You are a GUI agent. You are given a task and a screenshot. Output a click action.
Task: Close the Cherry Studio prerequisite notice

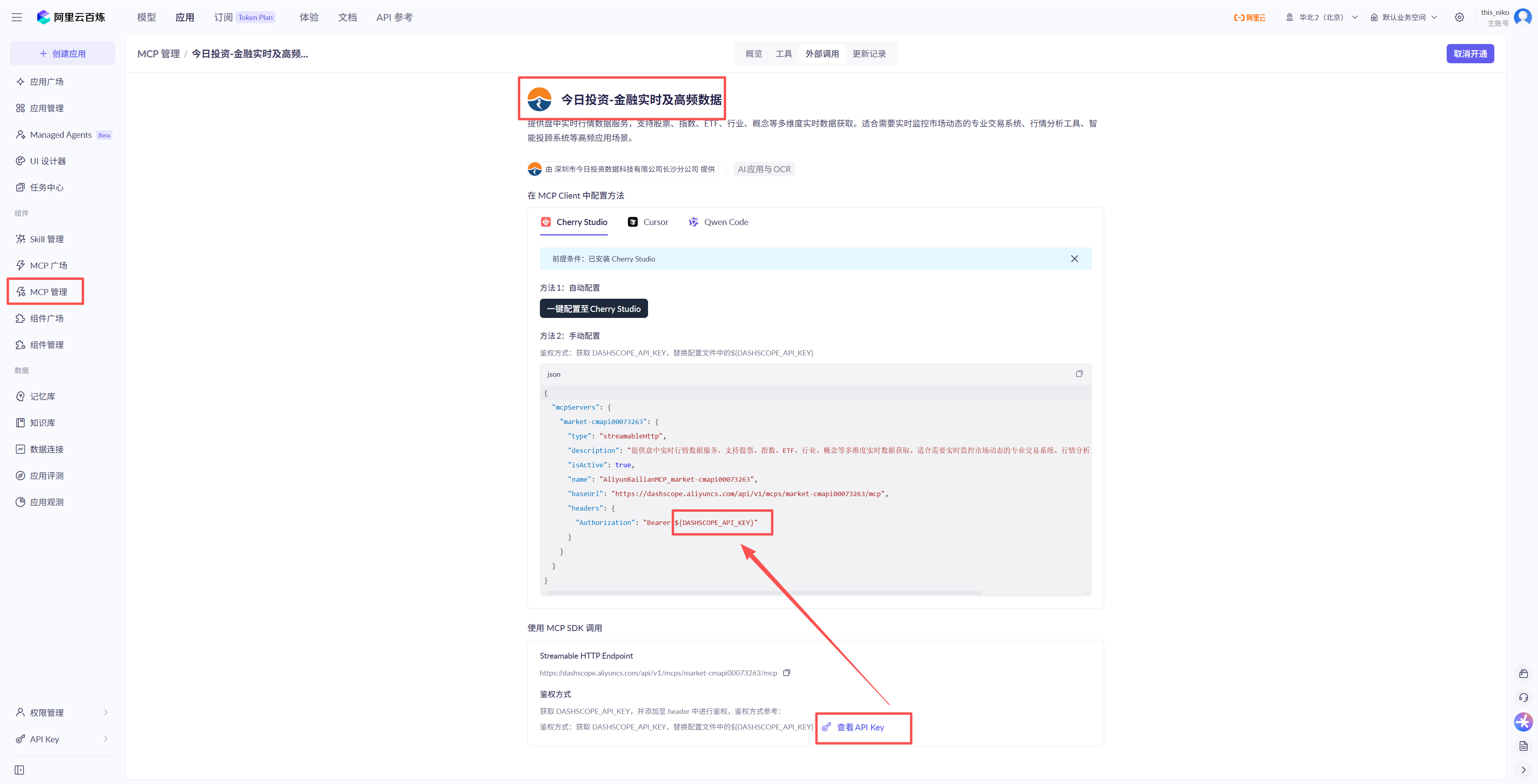pos(1074,259)
